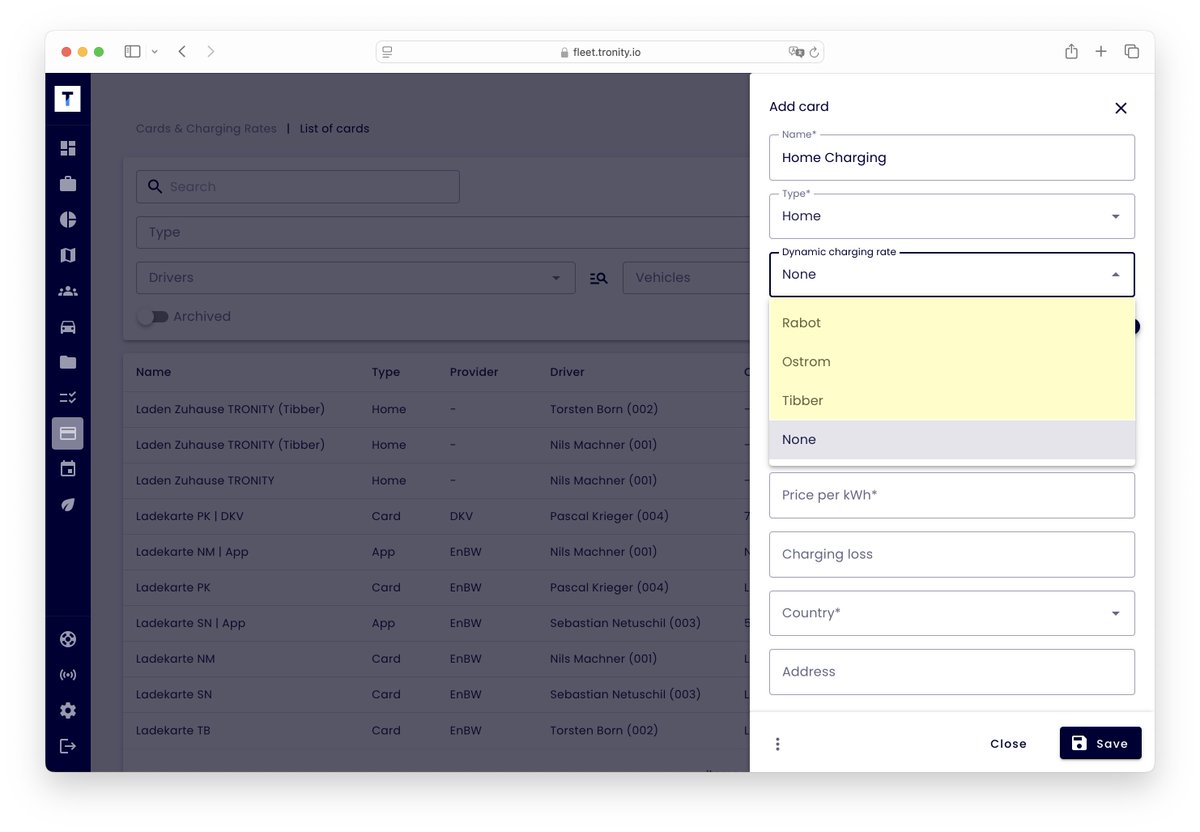Reload the page in address bar
Screen dimensions: 1200x832
tap(814, 52)
